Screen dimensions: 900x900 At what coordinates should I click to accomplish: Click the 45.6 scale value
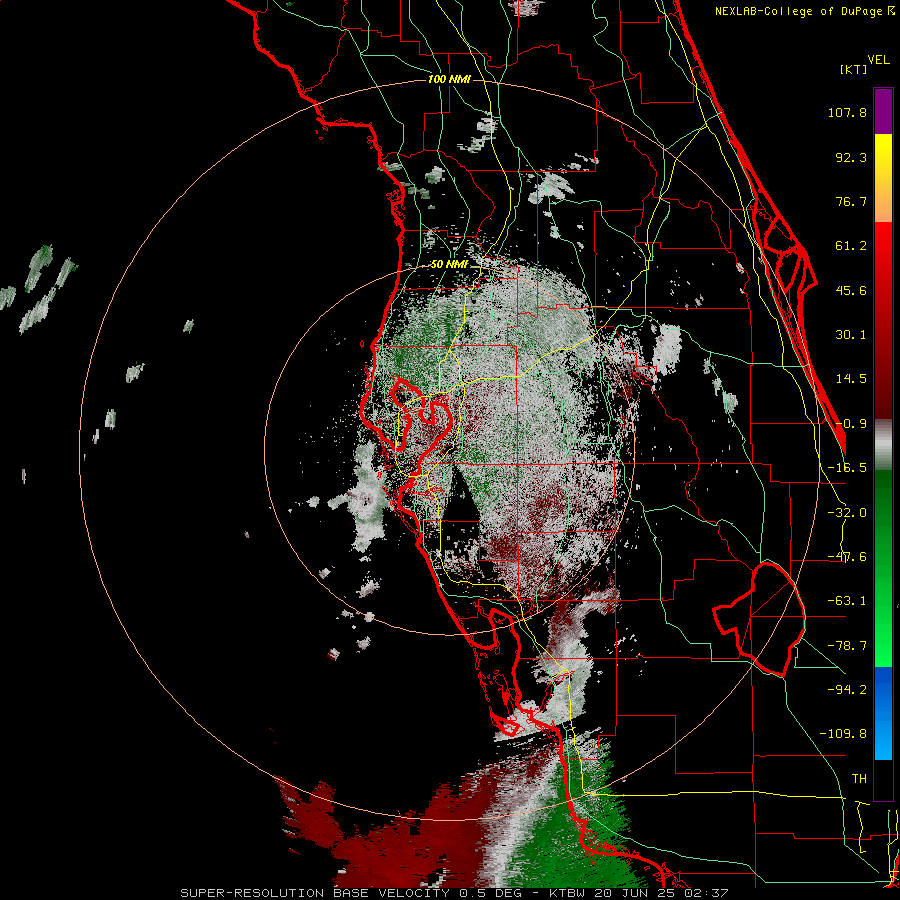pos(851,290)
